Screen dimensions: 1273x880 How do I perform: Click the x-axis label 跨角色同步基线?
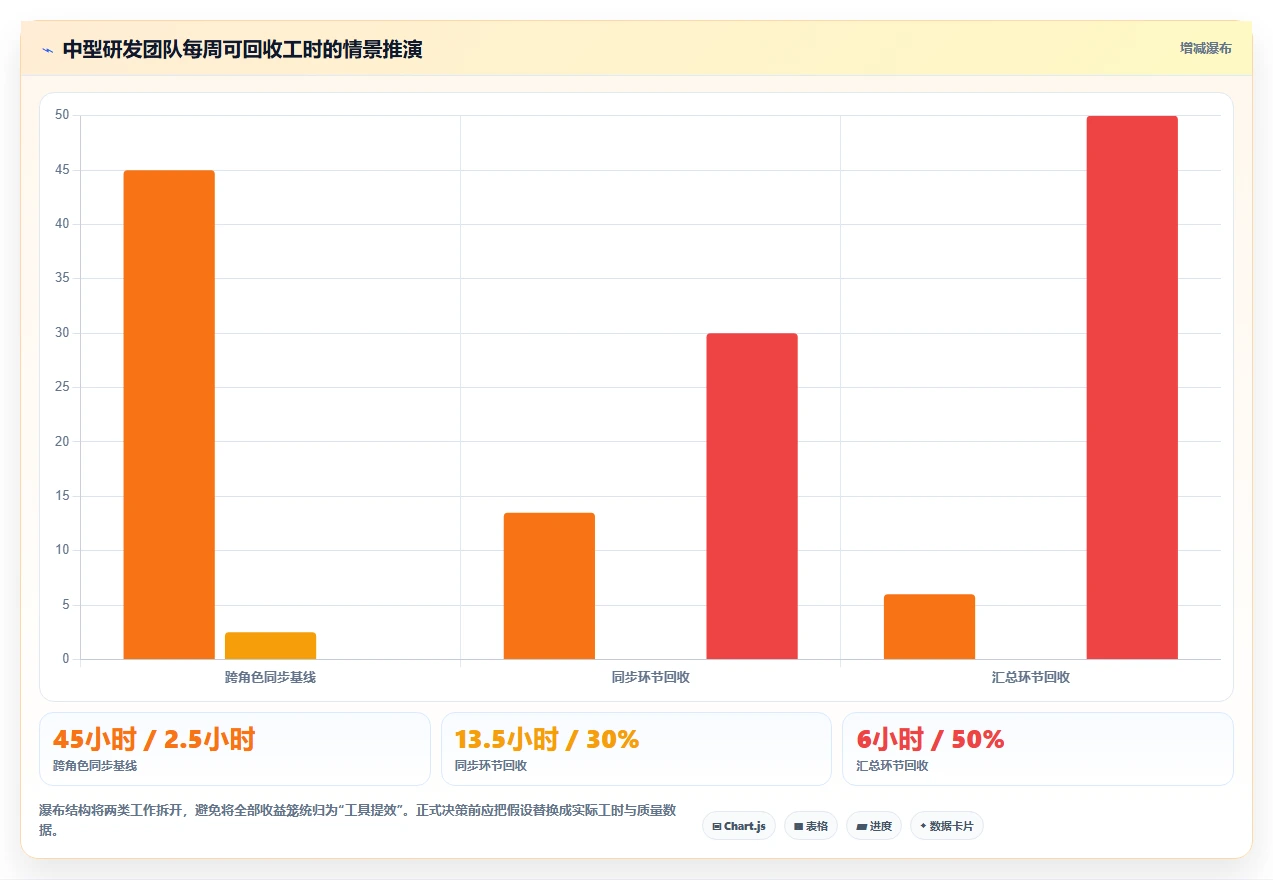270,677
